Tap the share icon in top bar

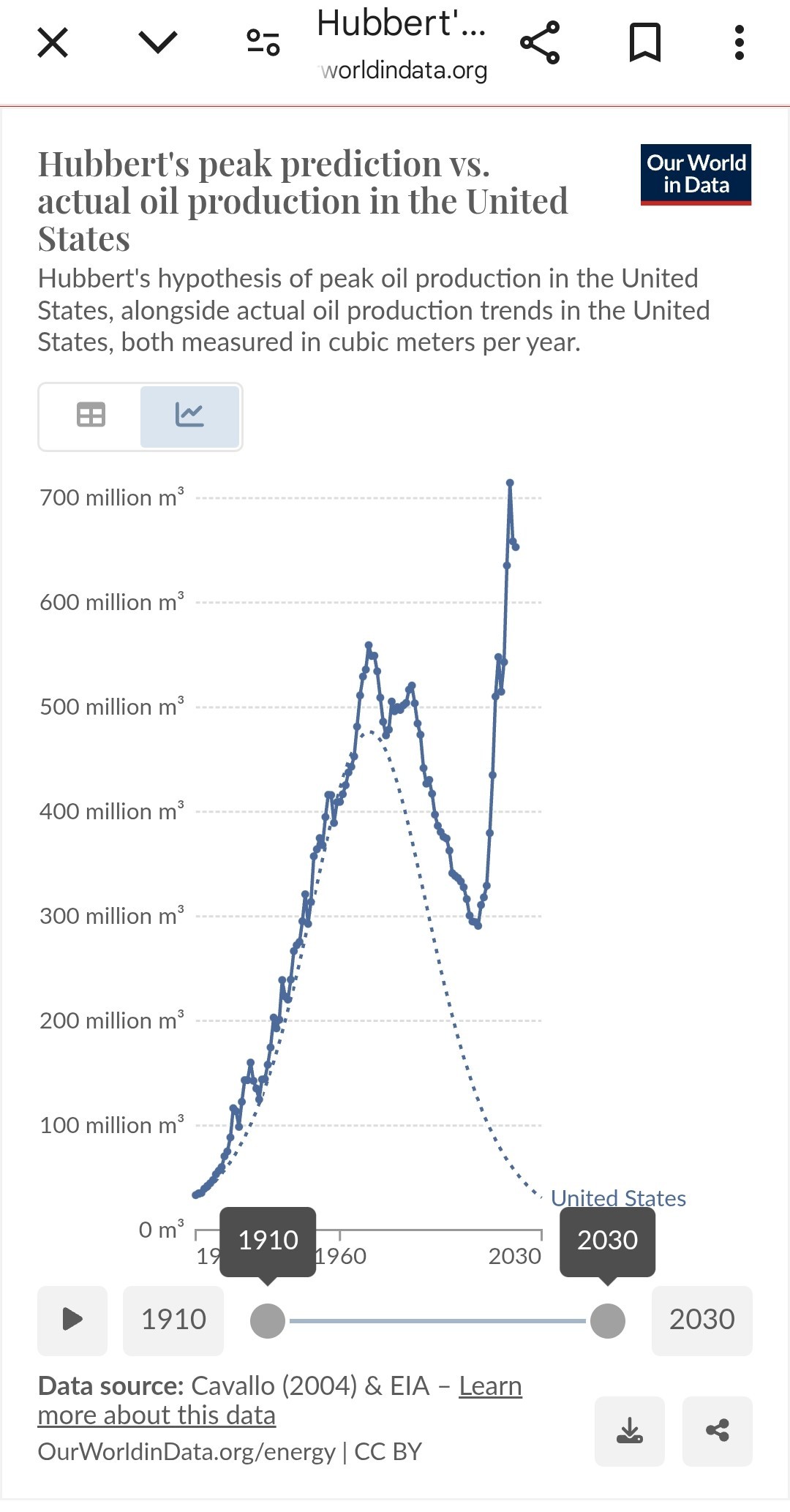pyautogui.click(x=540, y=42)
